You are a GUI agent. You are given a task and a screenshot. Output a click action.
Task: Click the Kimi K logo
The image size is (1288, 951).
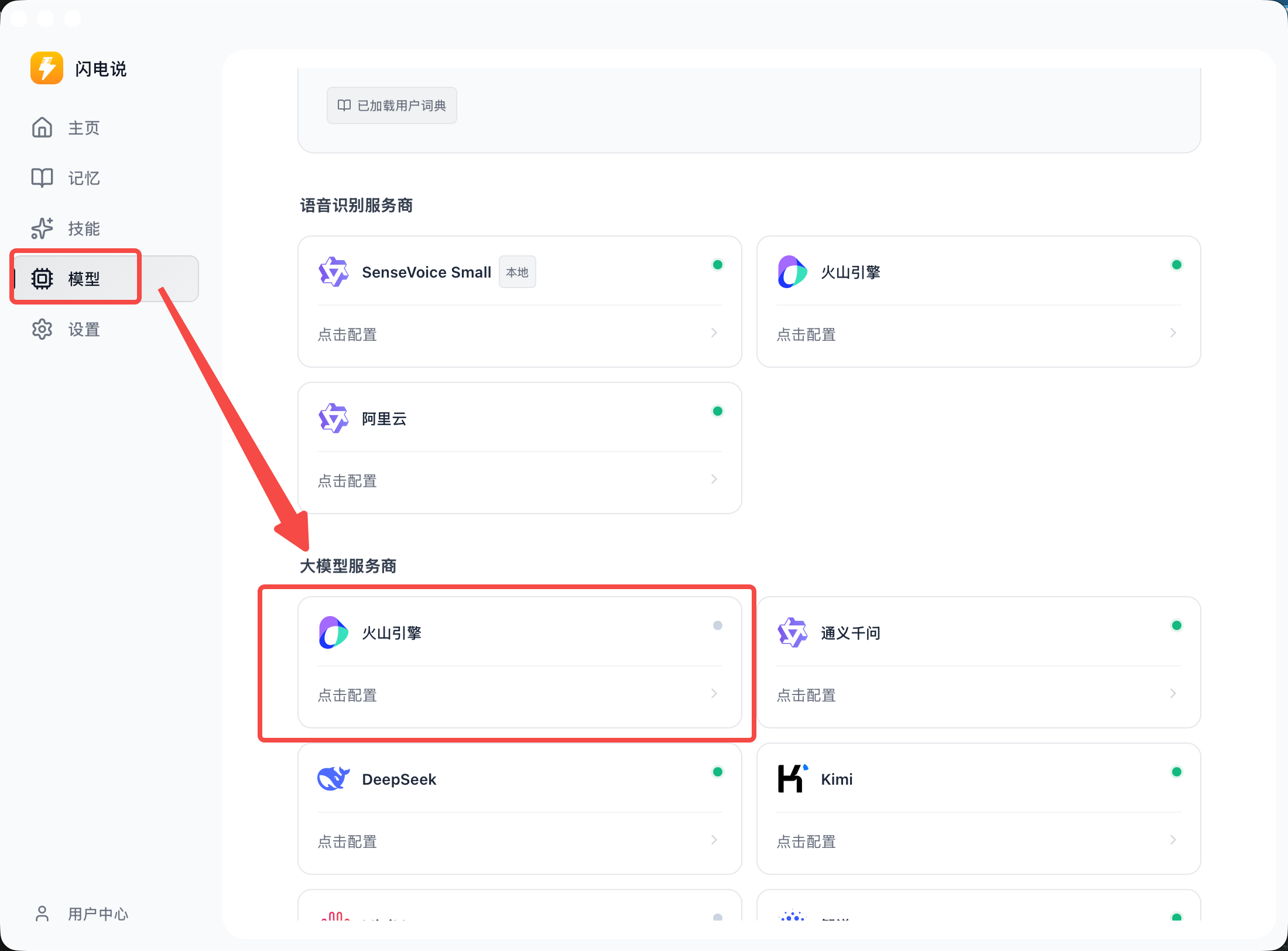click(793, 779)
